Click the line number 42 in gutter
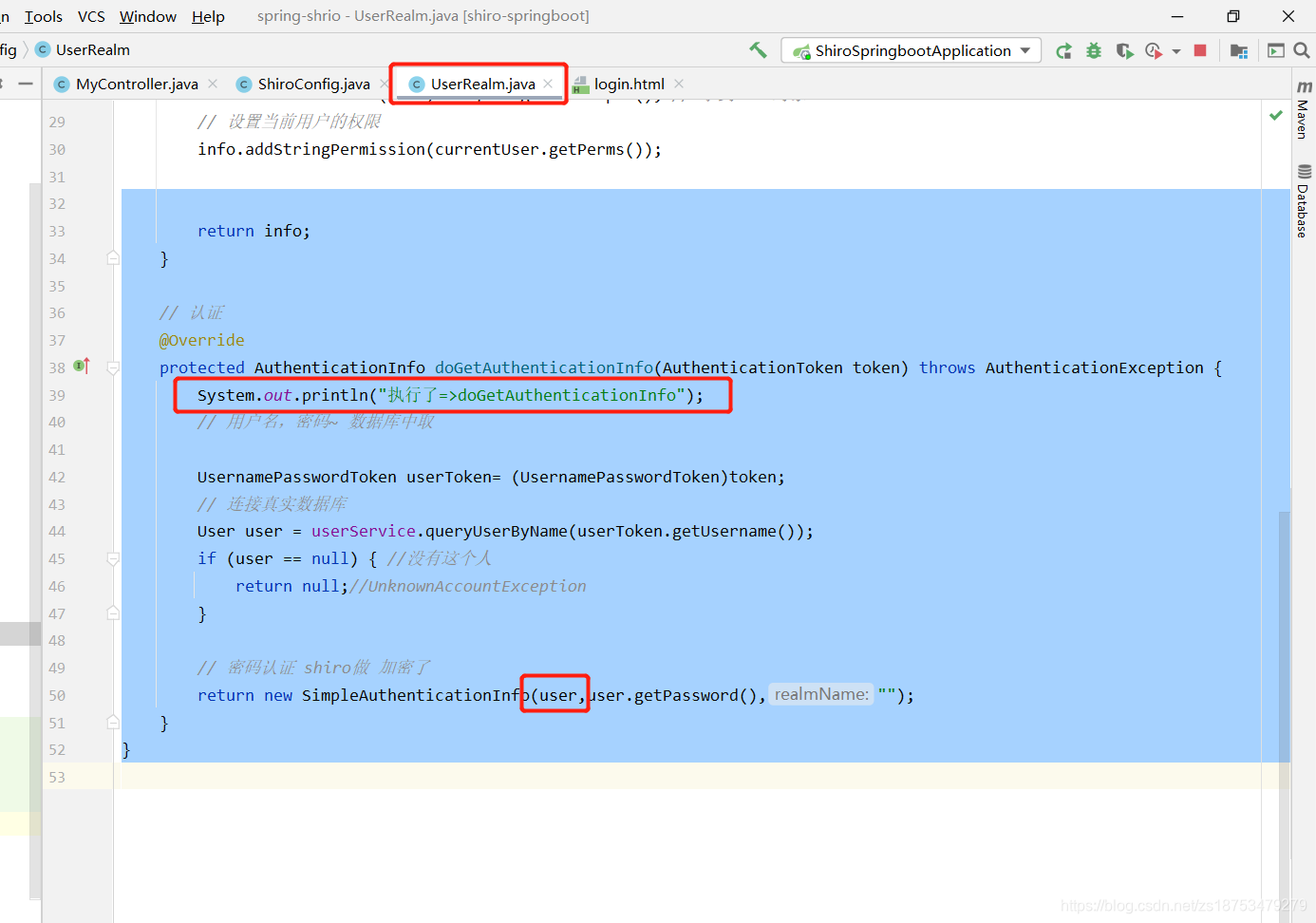 click(x=57, y=477)
